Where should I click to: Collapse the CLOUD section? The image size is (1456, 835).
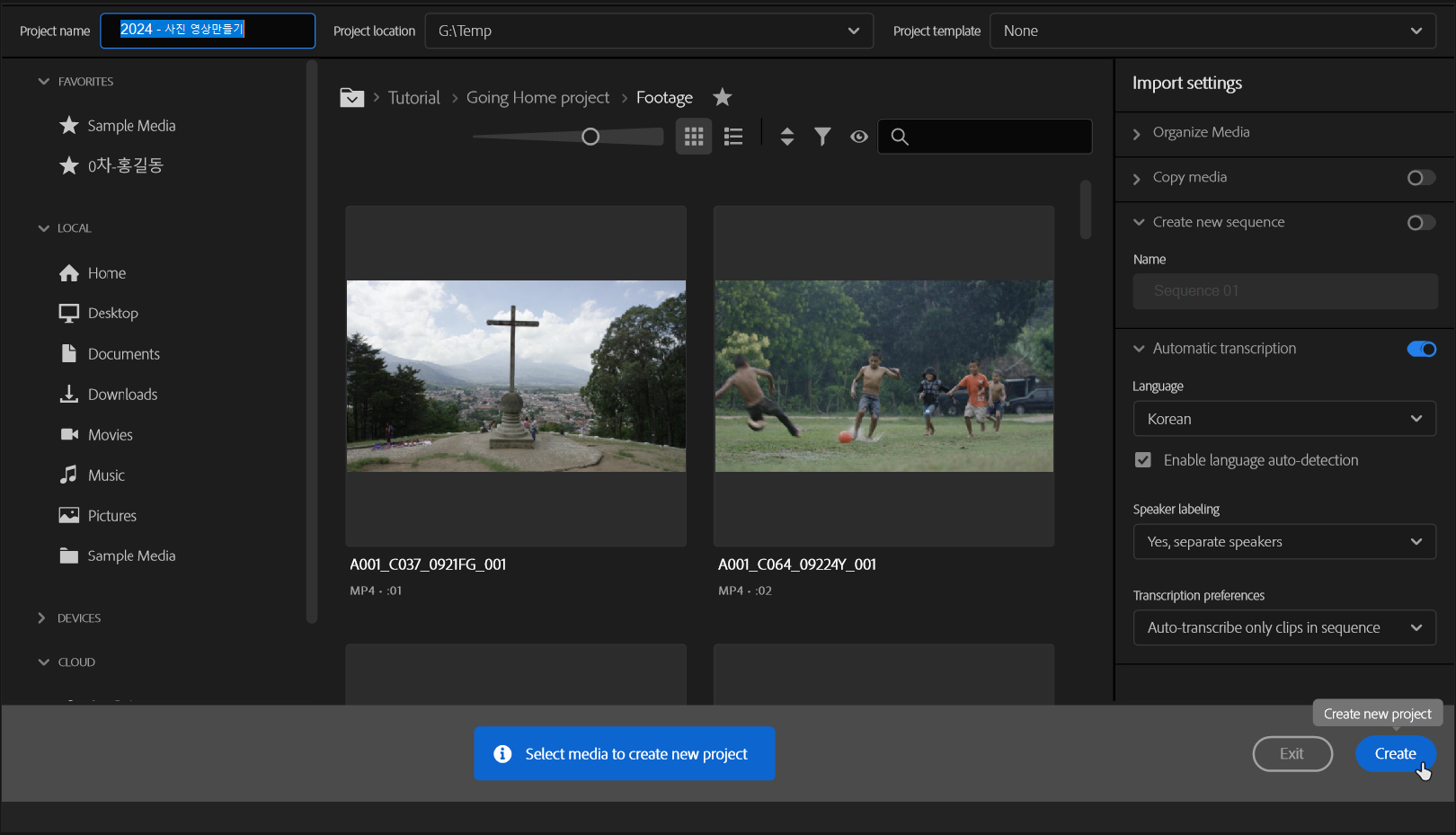(44, 662)
